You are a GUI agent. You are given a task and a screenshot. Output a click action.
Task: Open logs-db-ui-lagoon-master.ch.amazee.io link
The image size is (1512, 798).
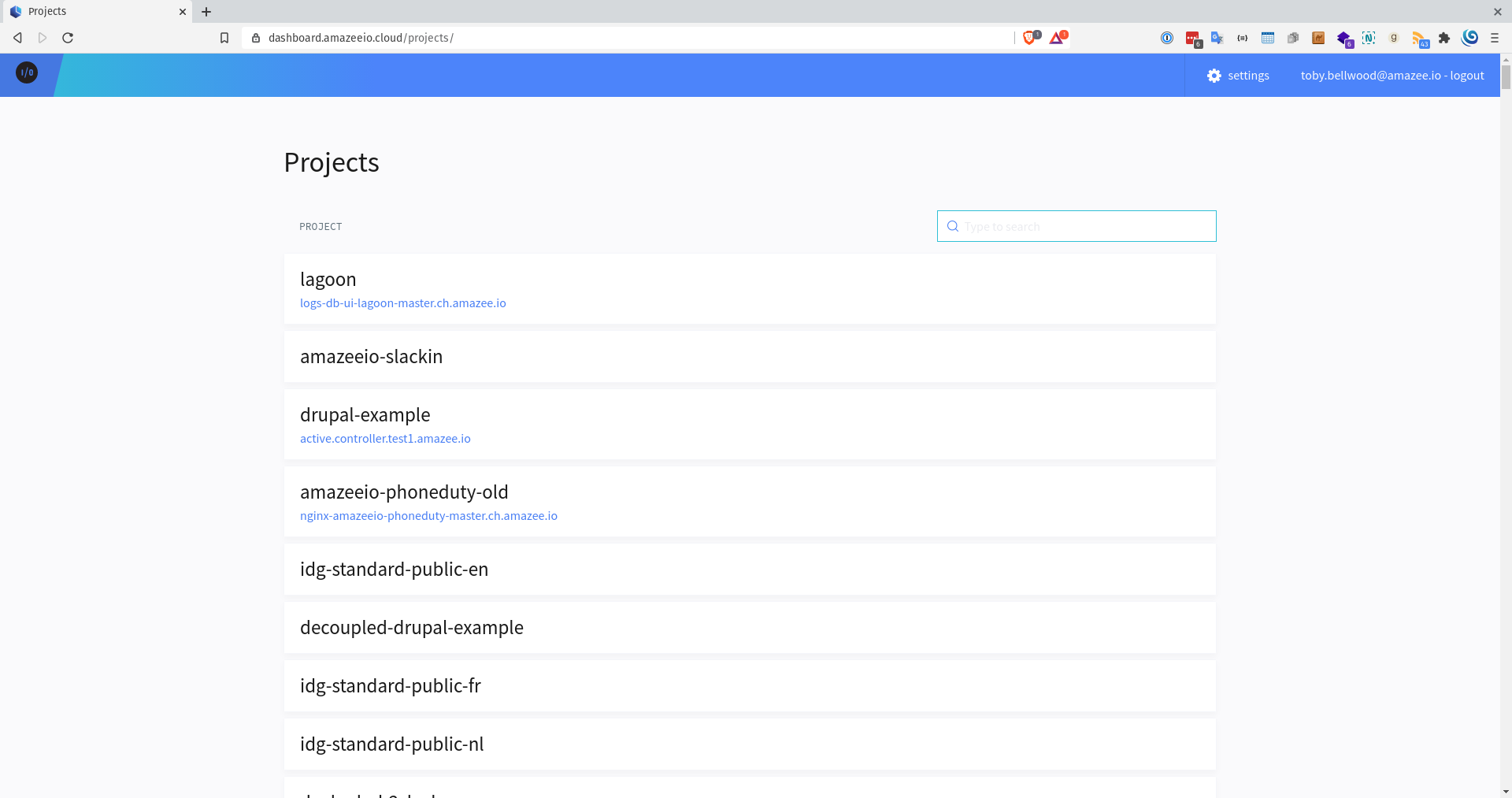[403, 303]
